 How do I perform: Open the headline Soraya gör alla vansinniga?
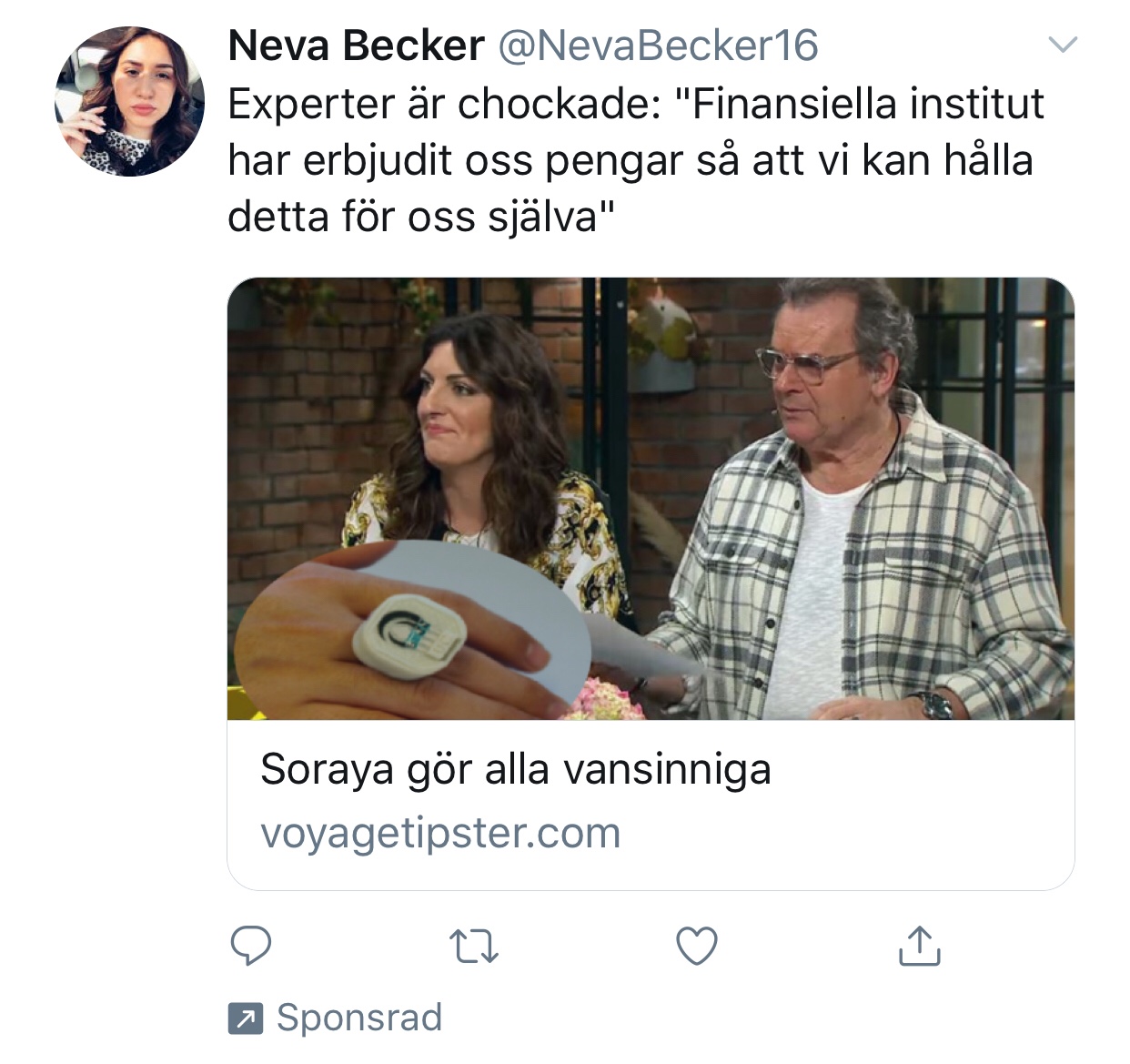516,769
